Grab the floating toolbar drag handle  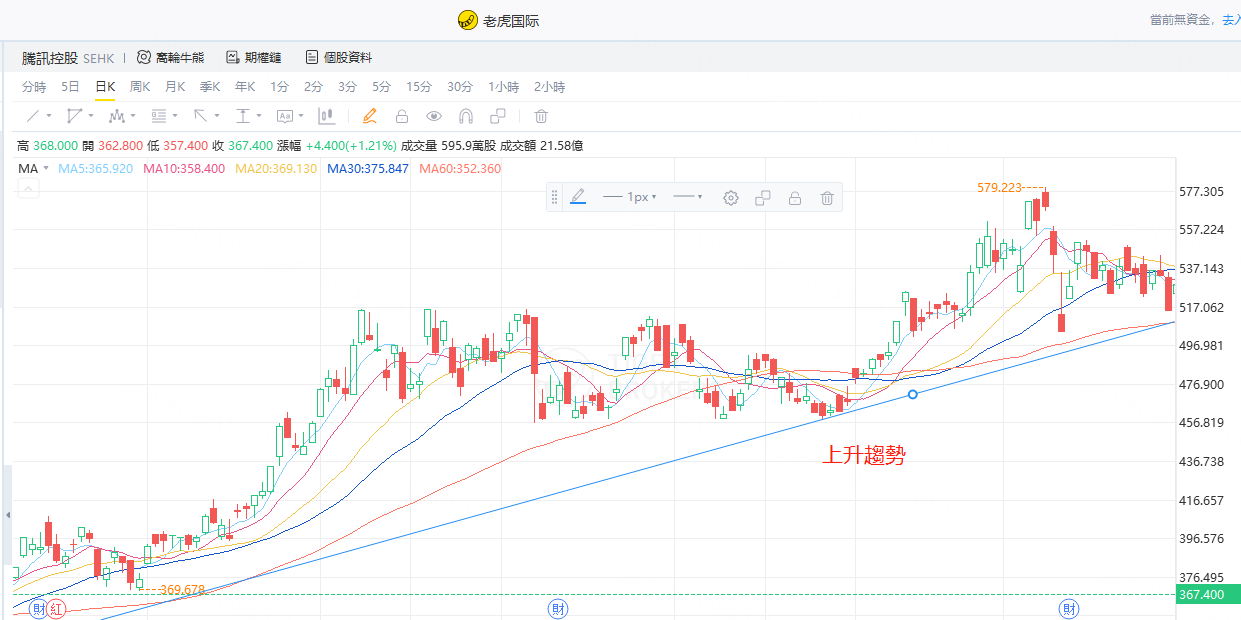point(555,198)
